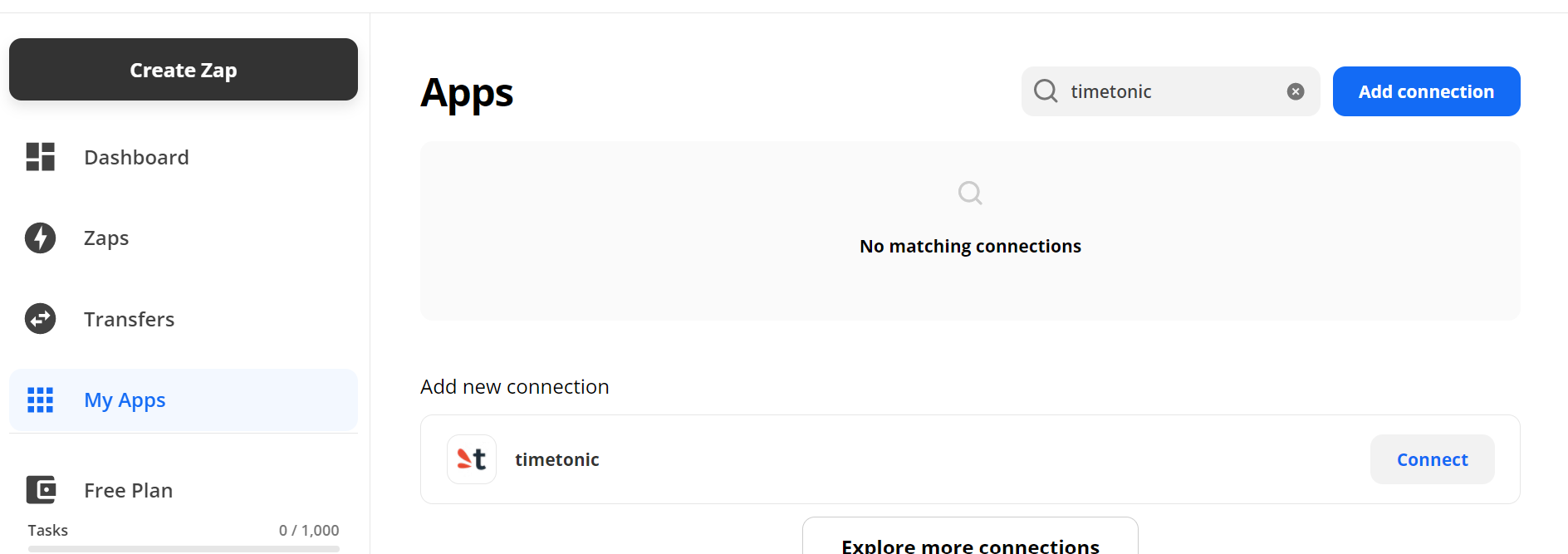Click the Free Plan wallet icon
Image resolution: width=1568 pixels, height=554 pixels.
(40, 490)
